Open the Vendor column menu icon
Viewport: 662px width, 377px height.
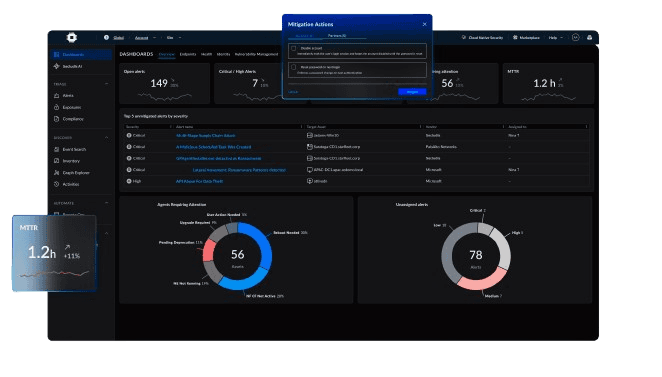[x=503, y=127]
